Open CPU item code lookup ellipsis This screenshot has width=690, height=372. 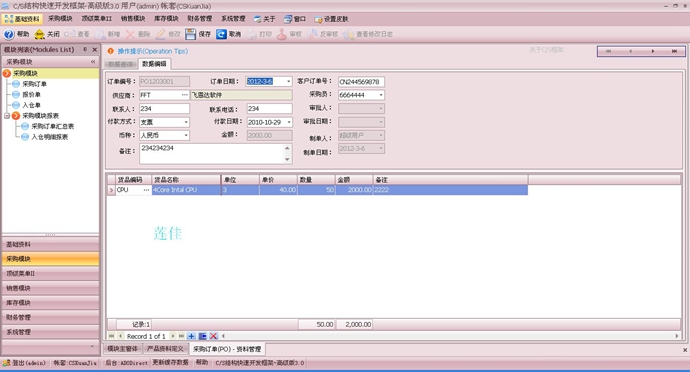pyautogui.click(x=146, y=190)
